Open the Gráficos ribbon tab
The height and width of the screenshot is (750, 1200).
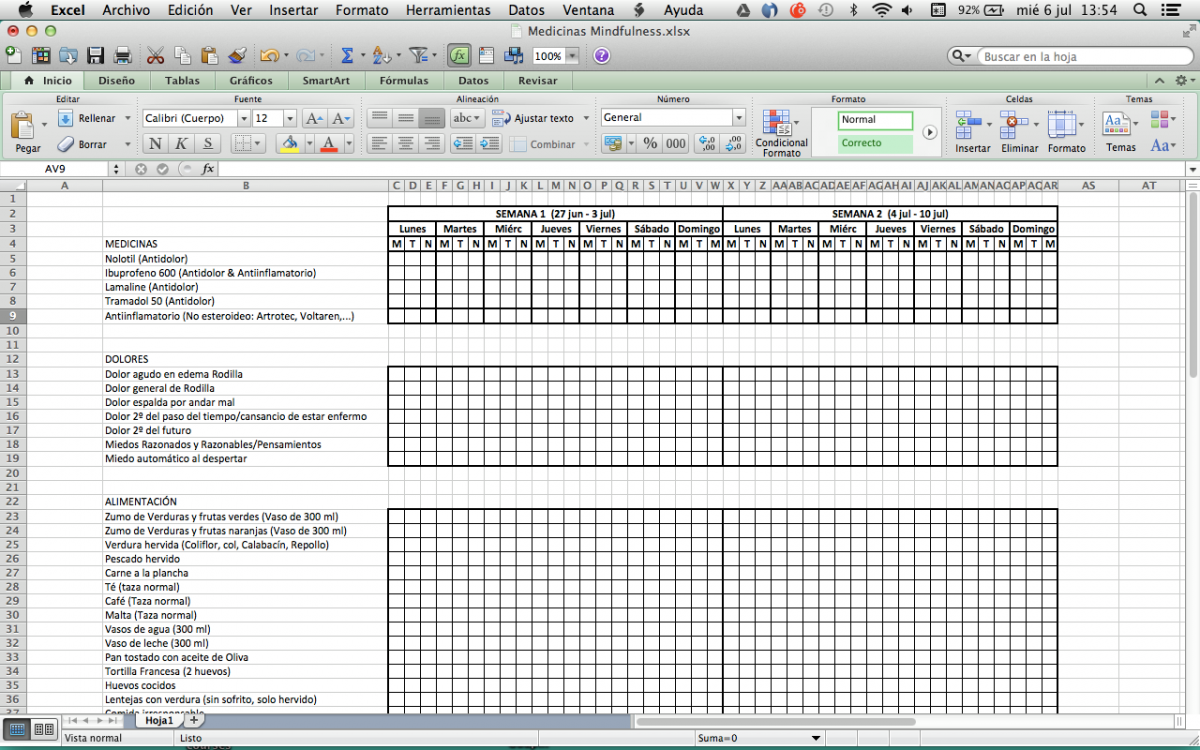point(250,81)
